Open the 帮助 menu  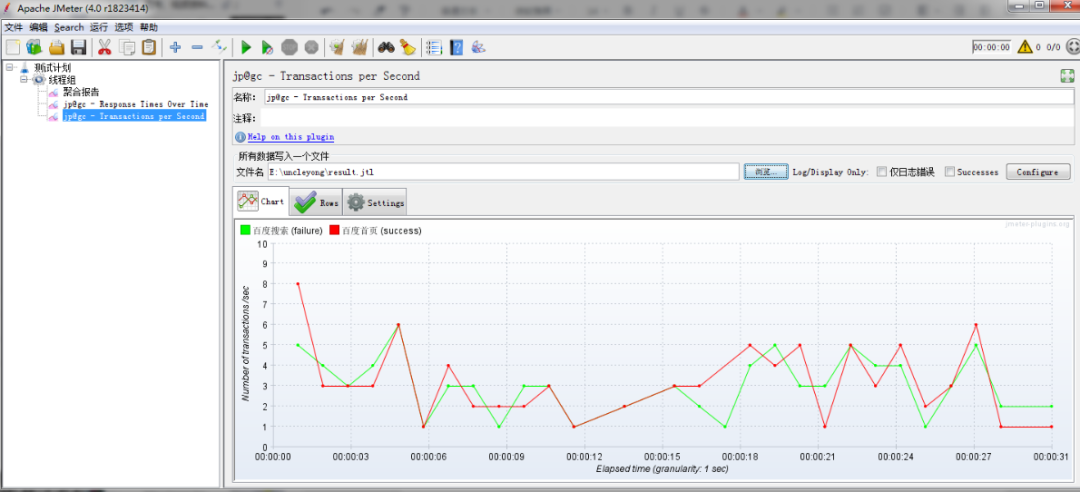coord(149,28)
